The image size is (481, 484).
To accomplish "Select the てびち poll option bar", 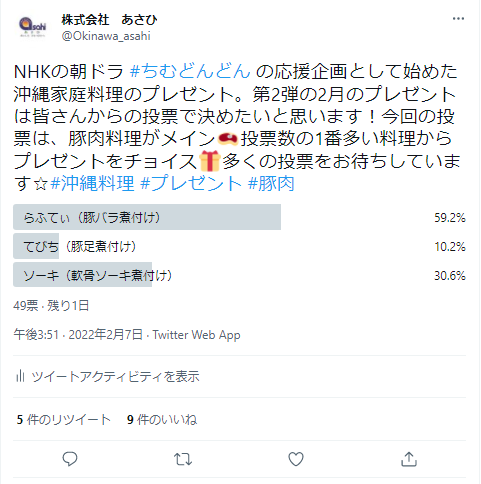I will pyautogui.click(x=239, y=246).
